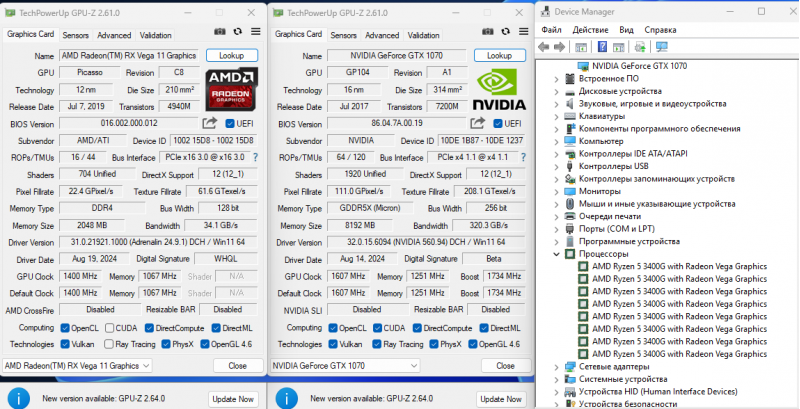Screen dimensions: 800x409
Task: Open the AMD Radeon RX Vega 11 Graphics dropdown
Action: coord(77,366)
